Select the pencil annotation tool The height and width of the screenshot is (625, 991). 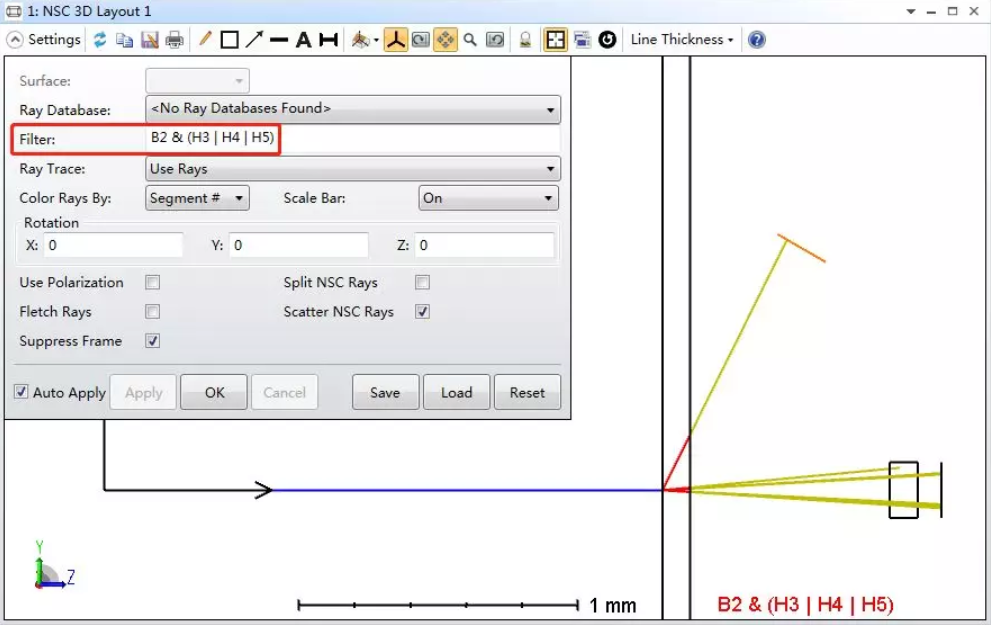pos(205,40)
